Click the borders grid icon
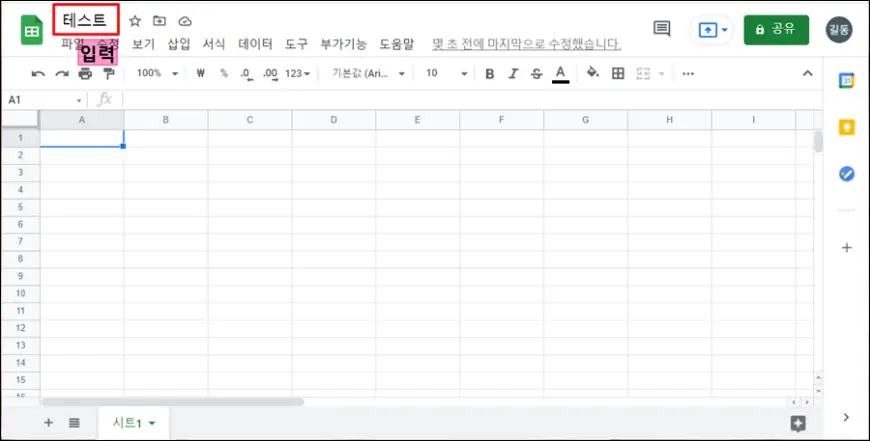The image size is (870, 441). pyautogui.click(x=618, y=74)
